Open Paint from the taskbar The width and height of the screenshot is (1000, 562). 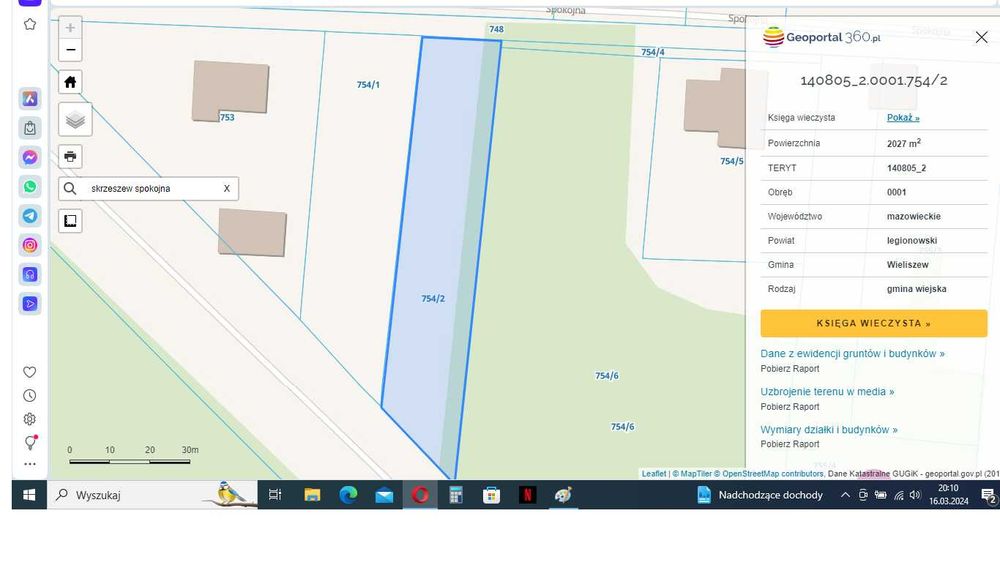point(563,495)
